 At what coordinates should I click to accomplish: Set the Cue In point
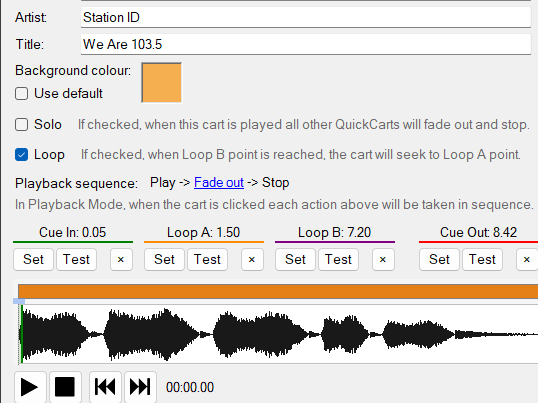33,260
